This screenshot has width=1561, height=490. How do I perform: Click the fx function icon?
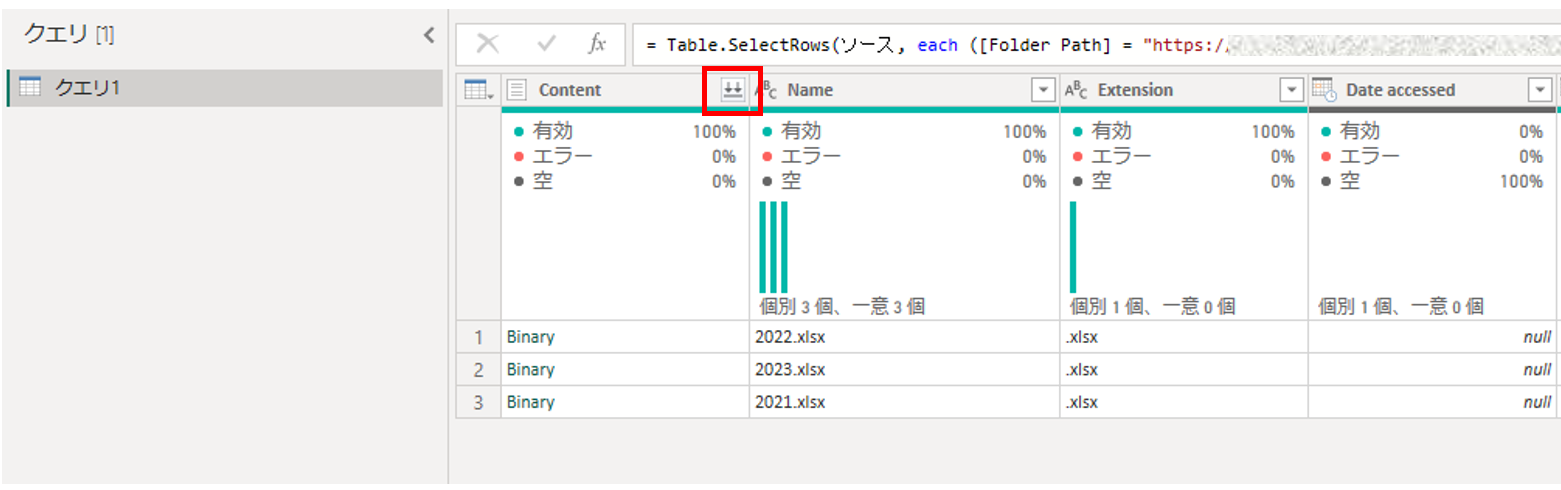[597, 43]
